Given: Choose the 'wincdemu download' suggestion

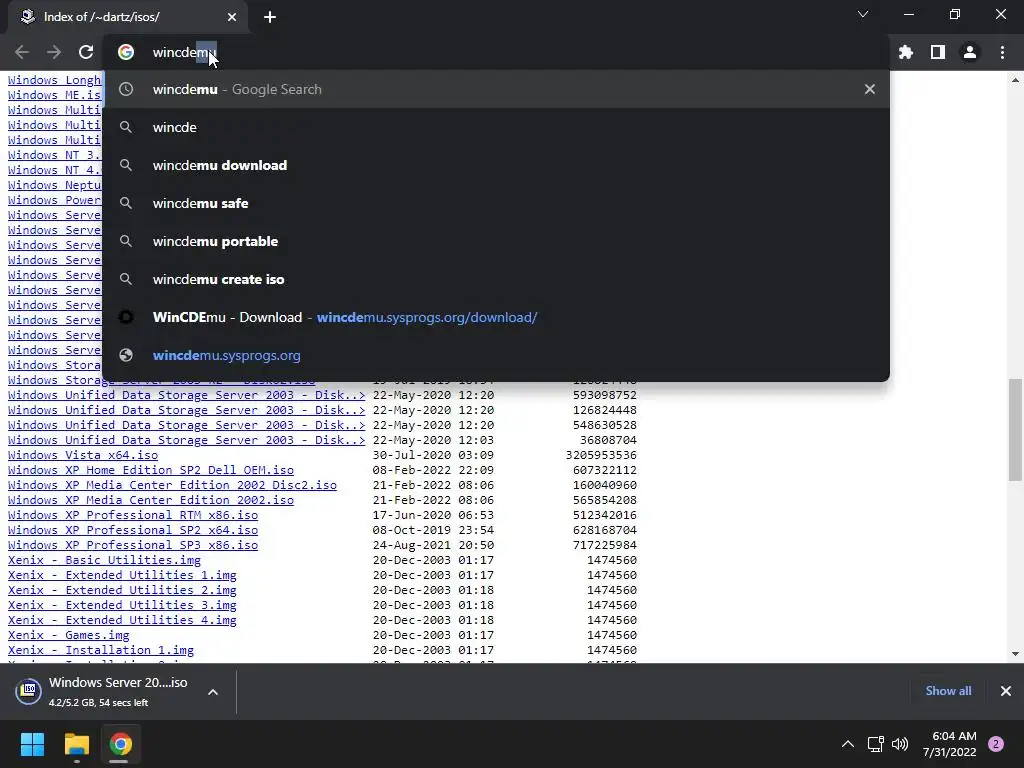Looking at the screenshot, I should 496,165.
